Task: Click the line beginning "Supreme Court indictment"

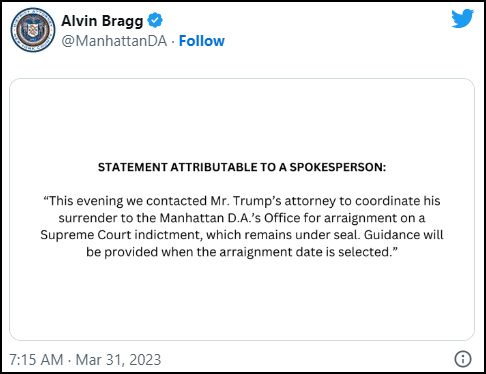Action: [x=242, y=235]
